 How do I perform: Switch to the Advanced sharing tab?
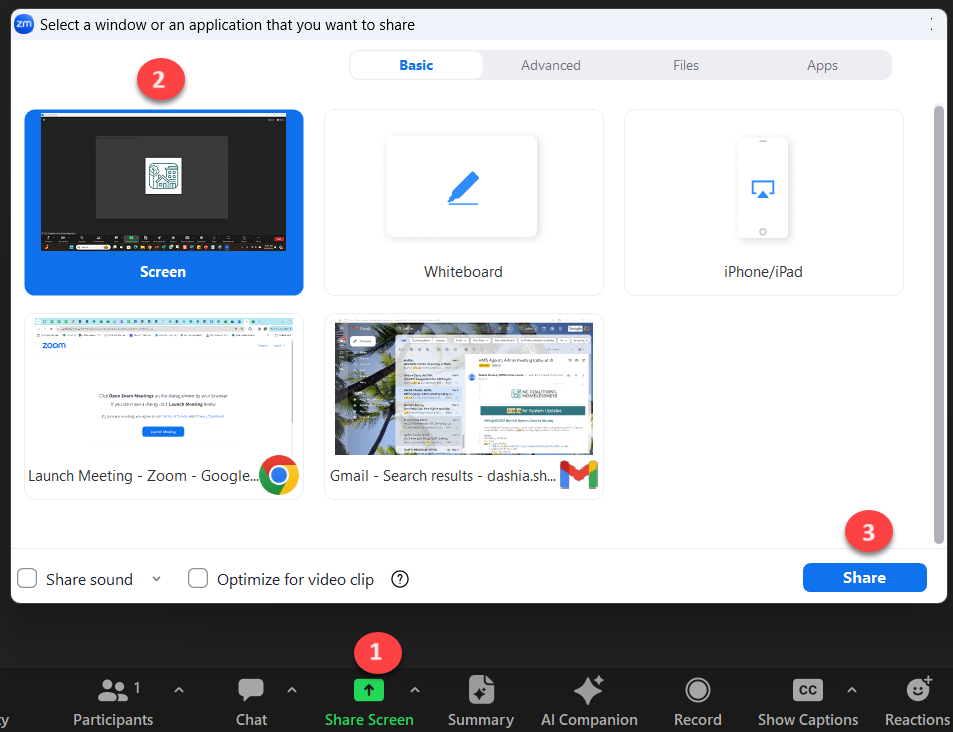point(550,64)
